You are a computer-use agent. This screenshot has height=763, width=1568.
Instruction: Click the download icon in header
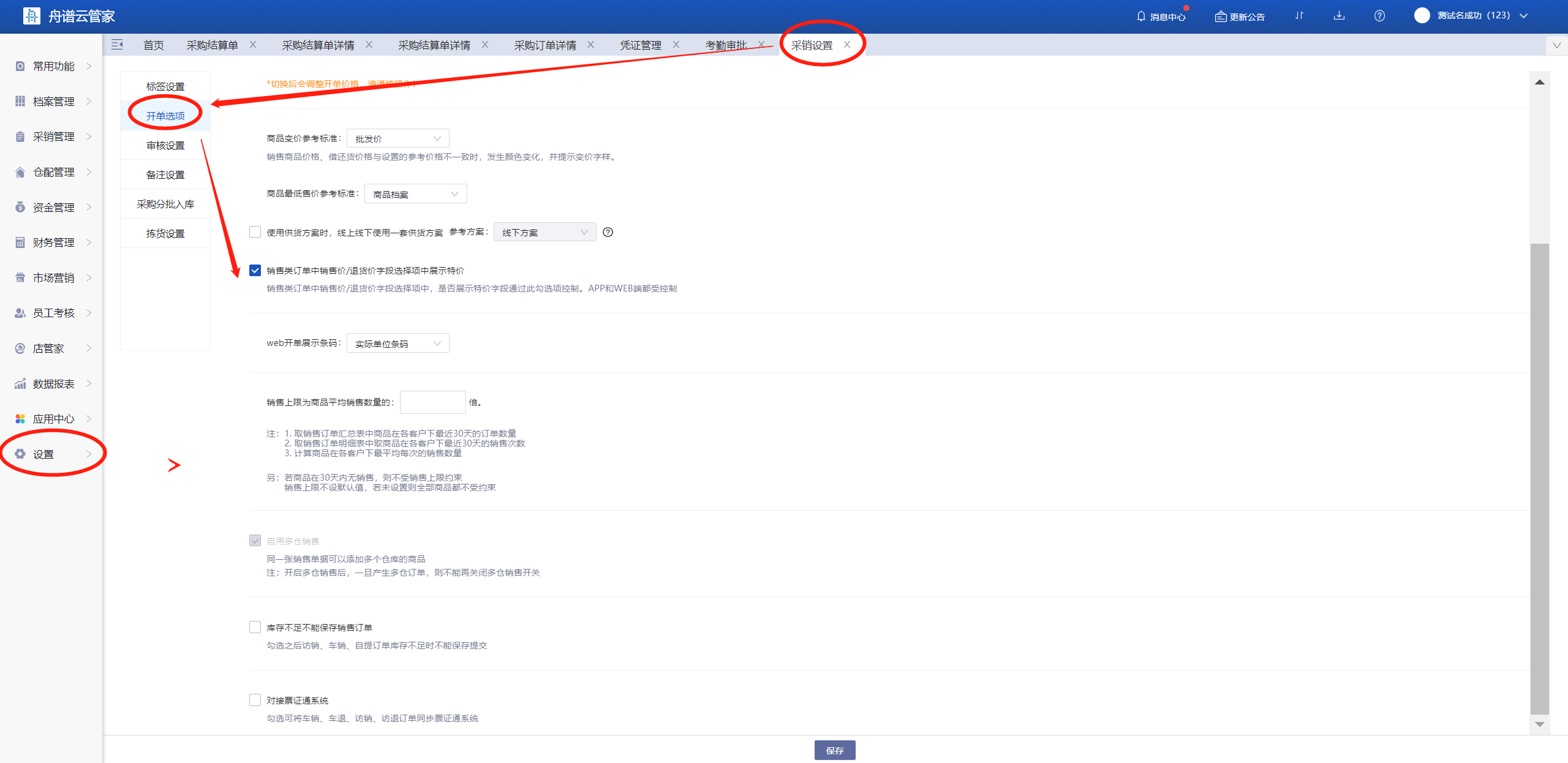pos(1339,16)
